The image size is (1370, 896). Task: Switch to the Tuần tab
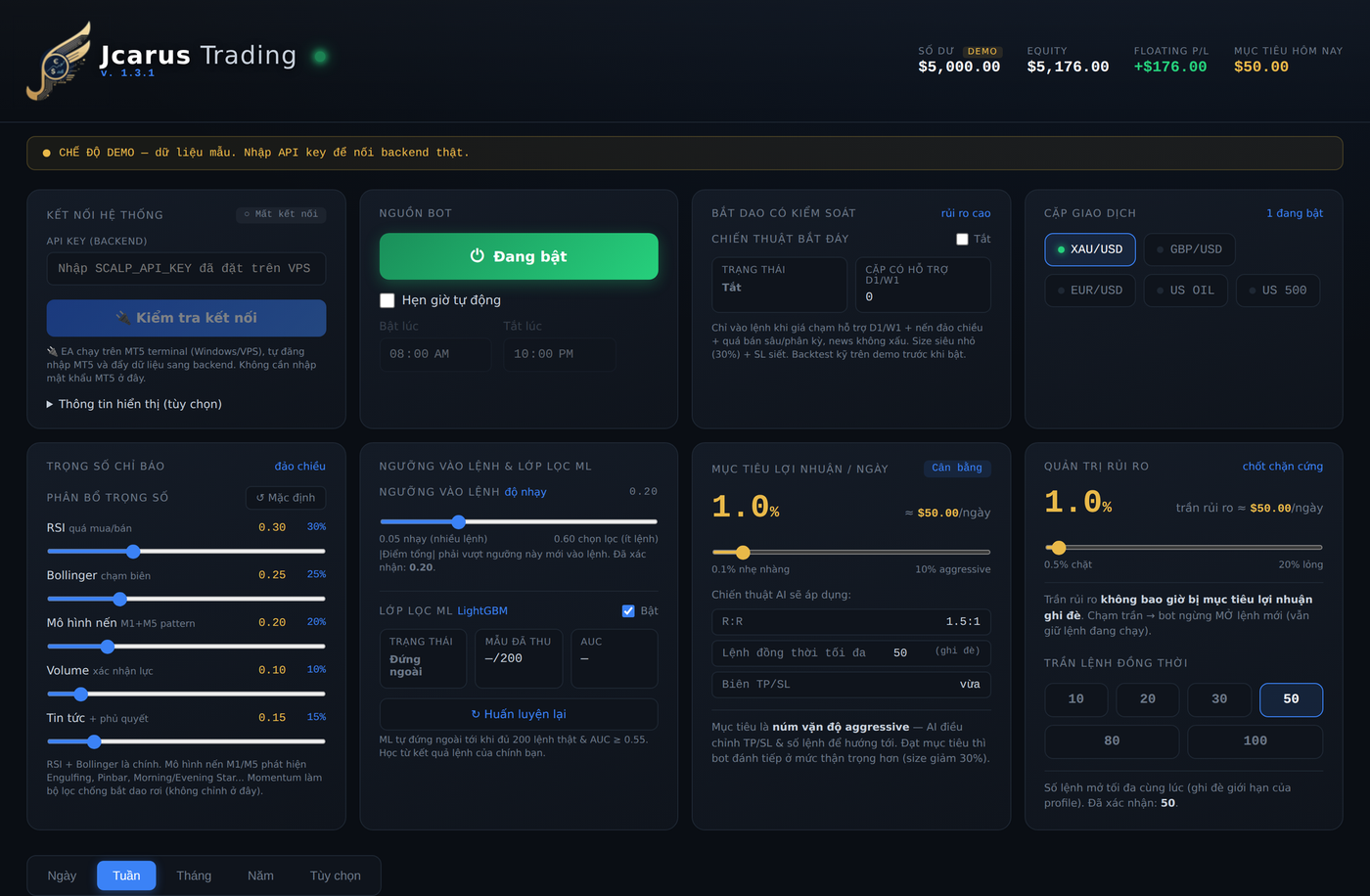126,875
